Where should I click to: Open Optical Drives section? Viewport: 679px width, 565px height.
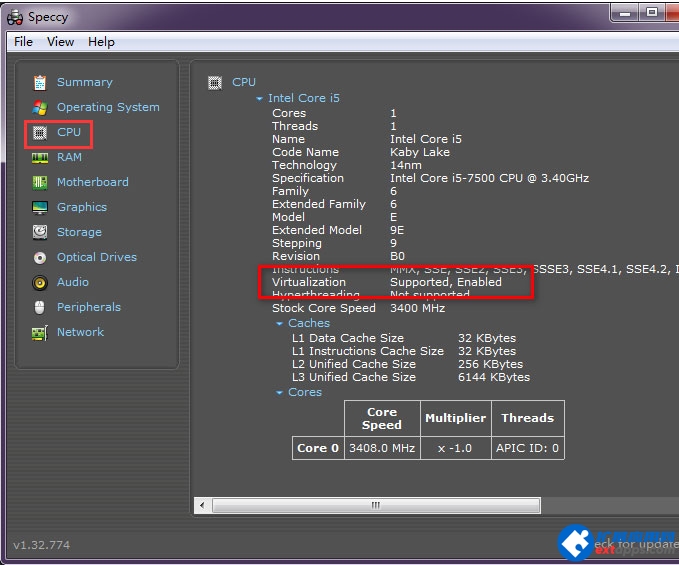97,257
